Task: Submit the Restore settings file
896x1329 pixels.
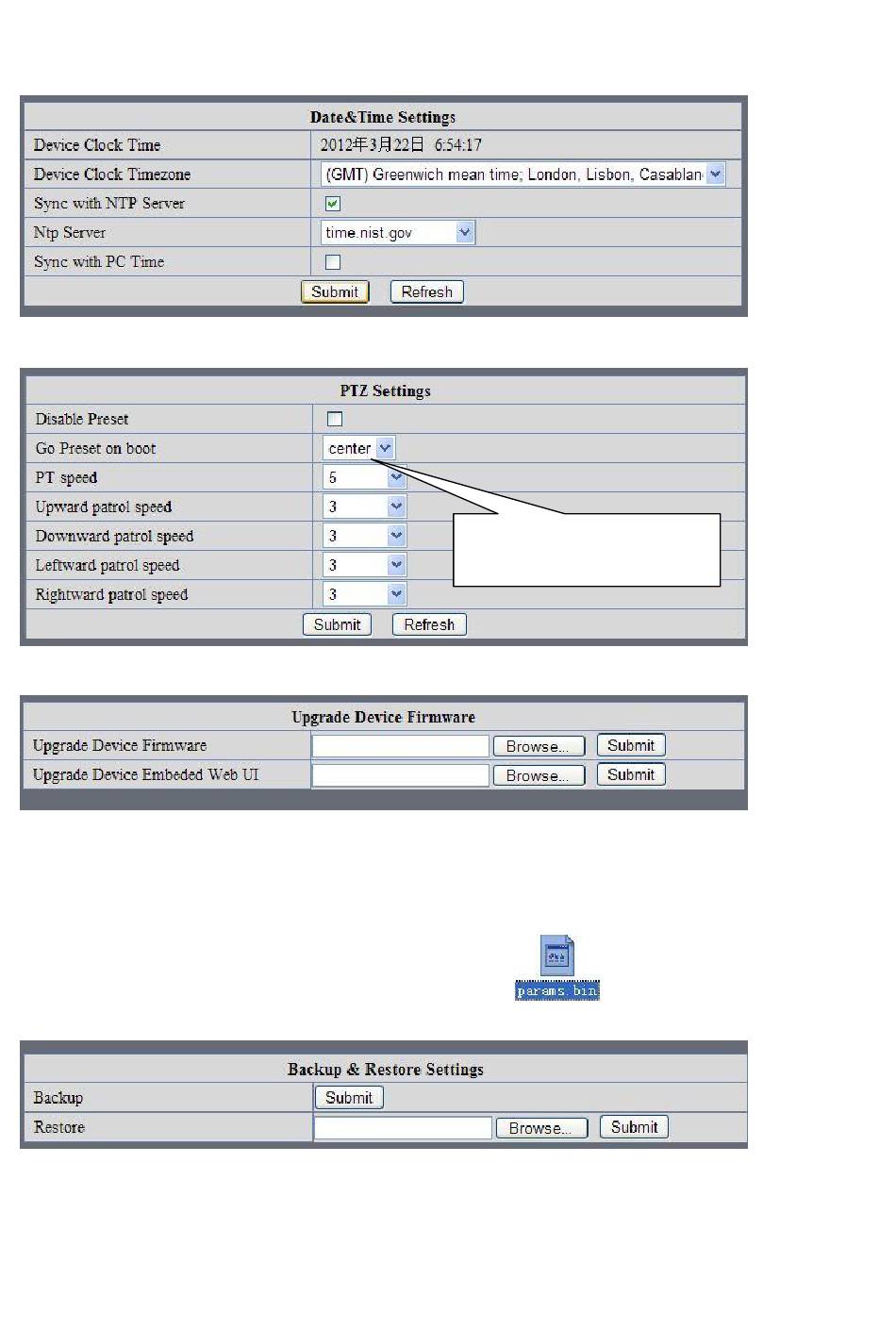Action: pyautogui.click(x=634, y=1127)
